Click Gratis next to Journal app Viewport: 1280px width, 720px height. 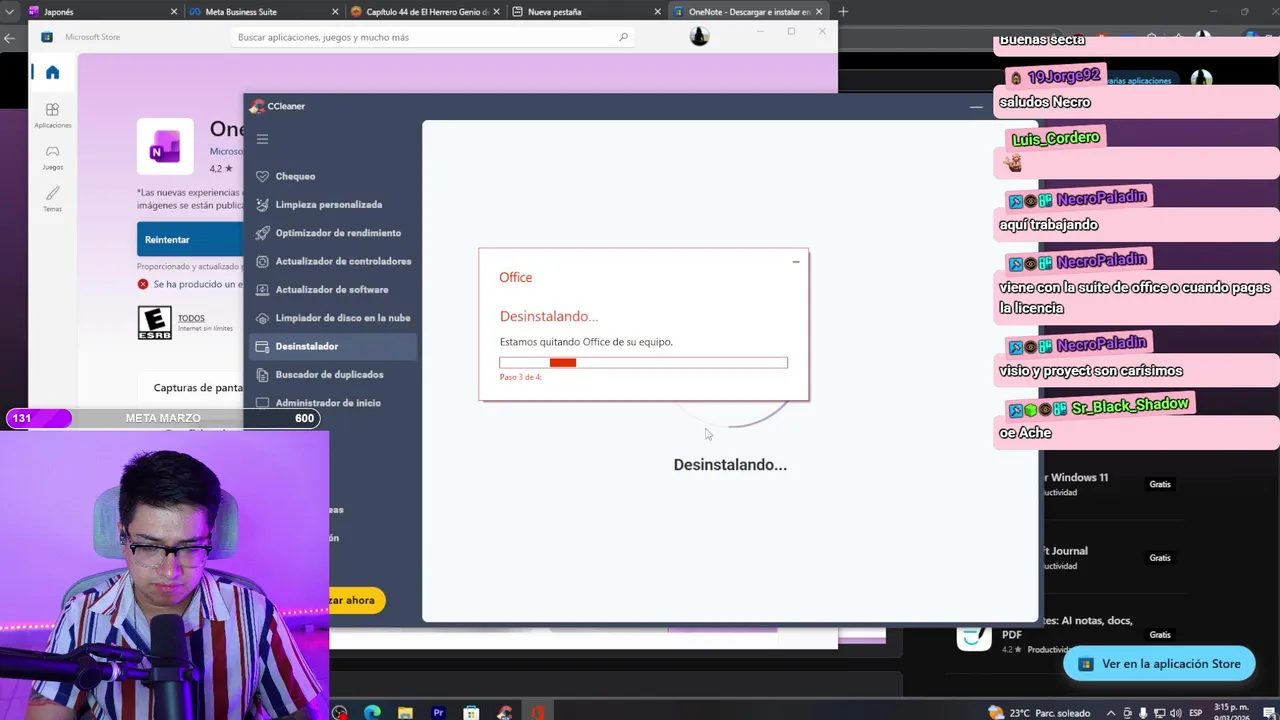pos(1160,558)
